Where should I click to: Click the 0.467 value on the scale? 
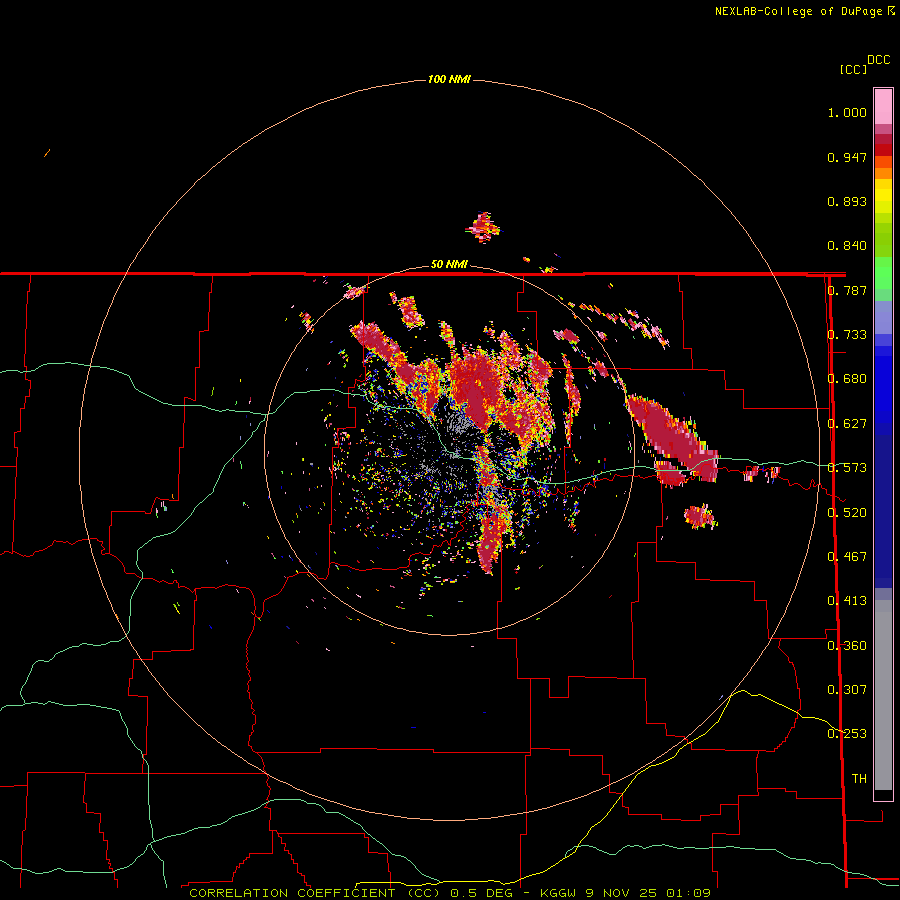click(x=847, y=557)
